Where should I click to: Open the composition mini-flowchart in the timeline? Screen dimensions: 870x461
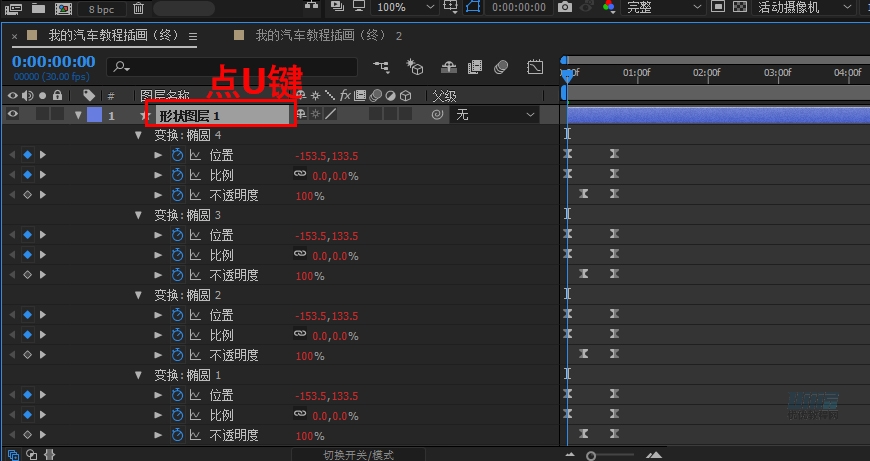pos(382,67)
